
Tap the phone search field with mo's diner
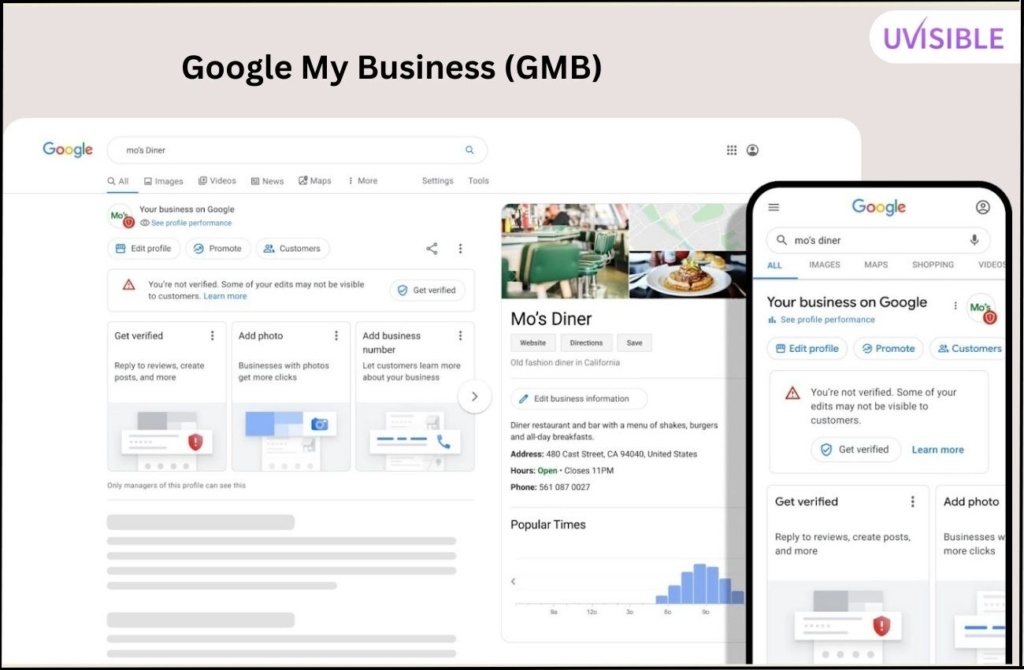(x=878, y=240)
